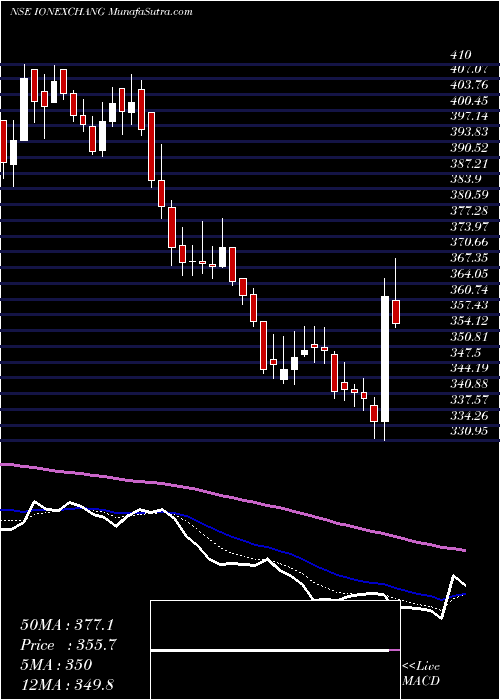The width and height of the screenshot is (500, 700).
Task: Click the 377.28 price axis label
Action: (468, 211)
